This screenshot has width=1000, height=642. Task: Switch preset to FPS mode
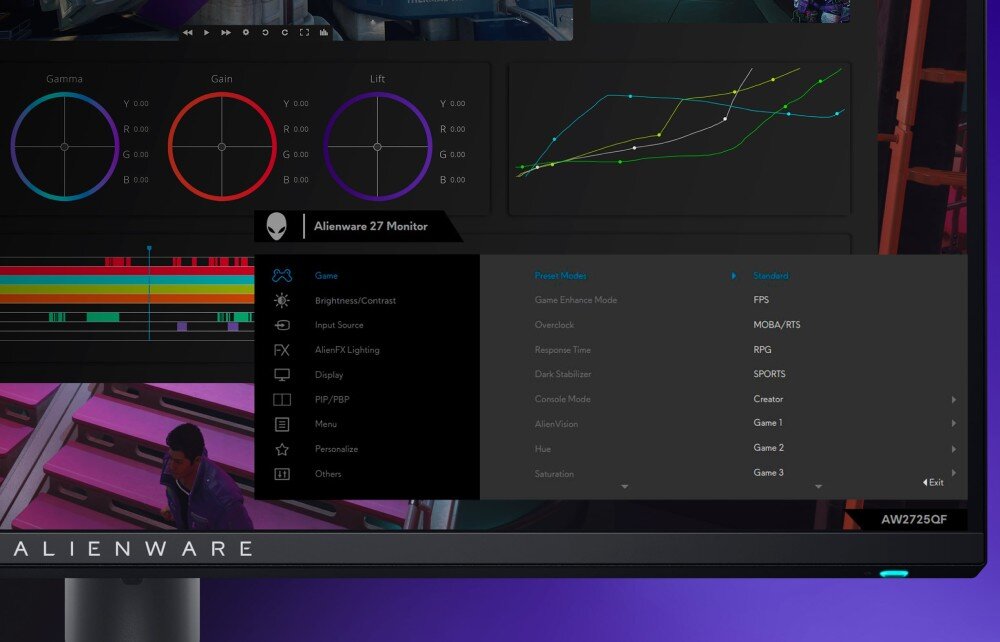[x=760, y=300]
